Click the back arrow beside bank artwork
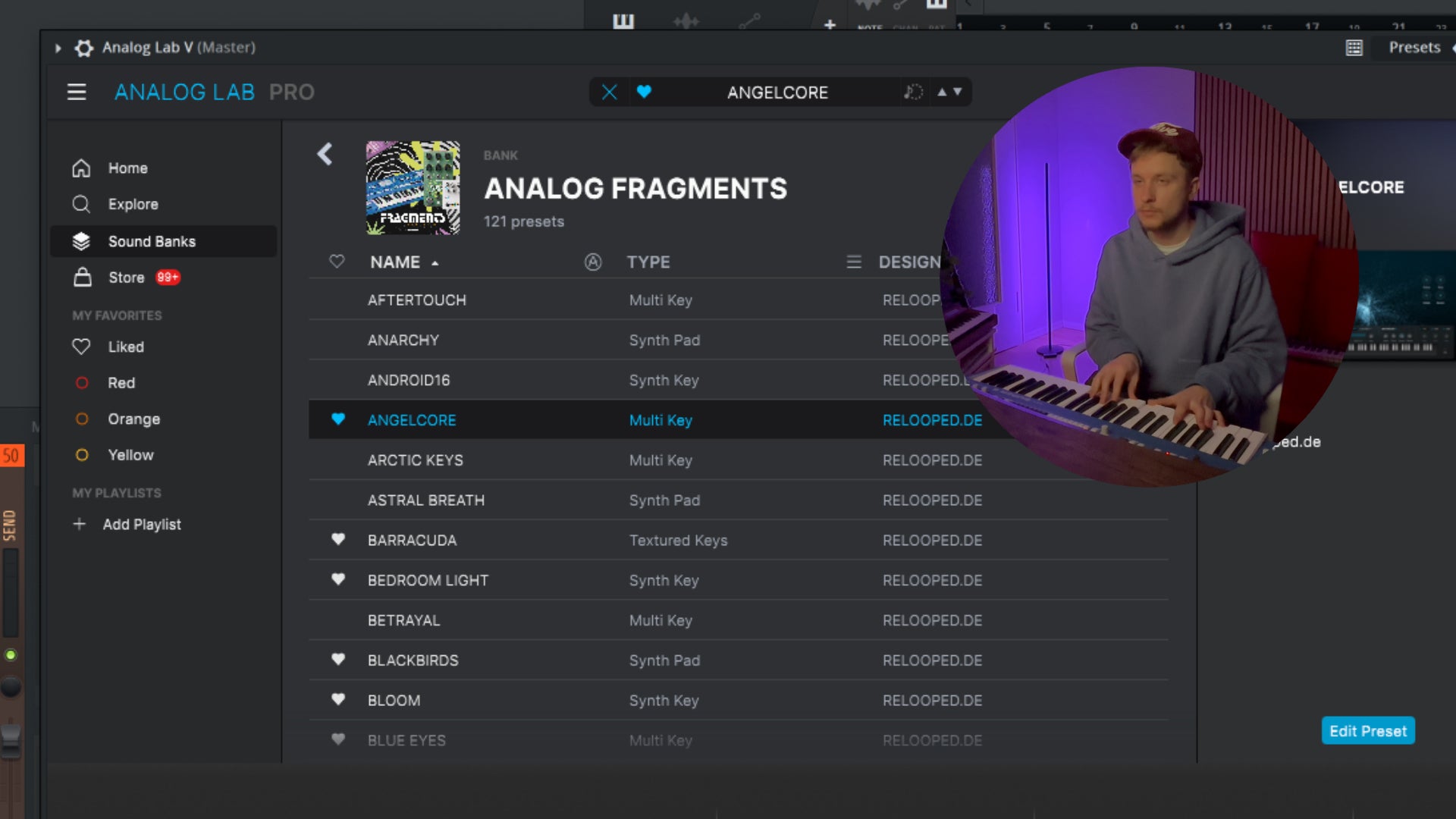The height and width of the screenshot is (819, 1456). click(x=325, y=154)
